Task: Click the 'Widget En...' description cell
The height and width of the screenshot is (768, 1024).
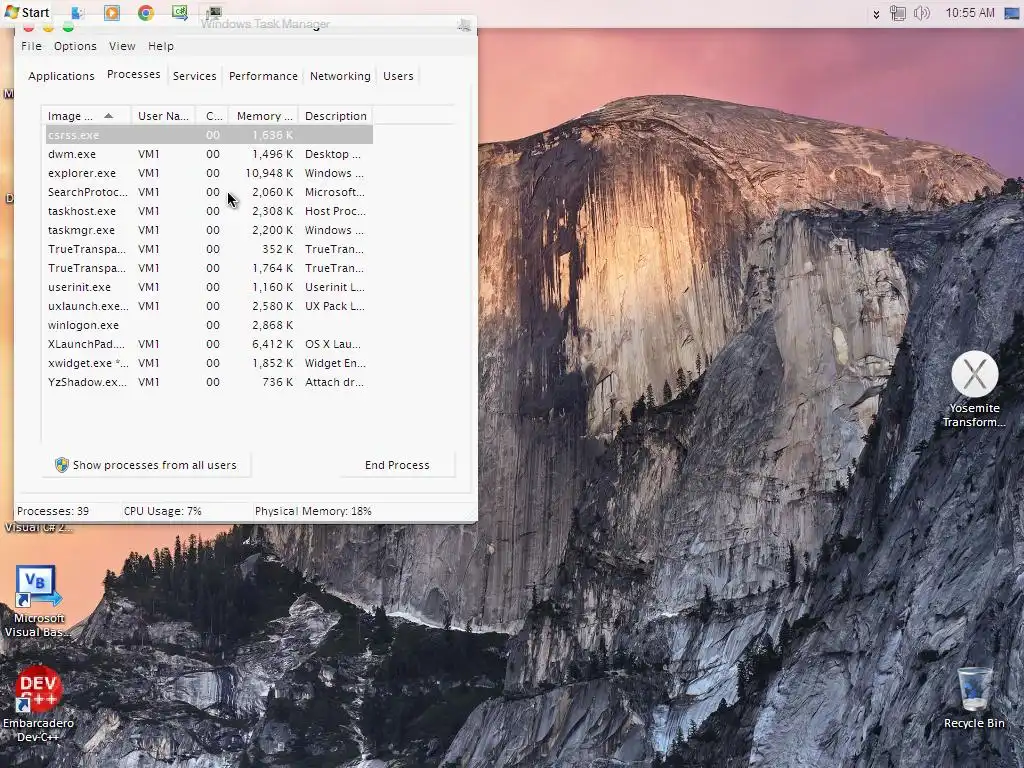Action: pyautogui.click(x=335, y=362)
